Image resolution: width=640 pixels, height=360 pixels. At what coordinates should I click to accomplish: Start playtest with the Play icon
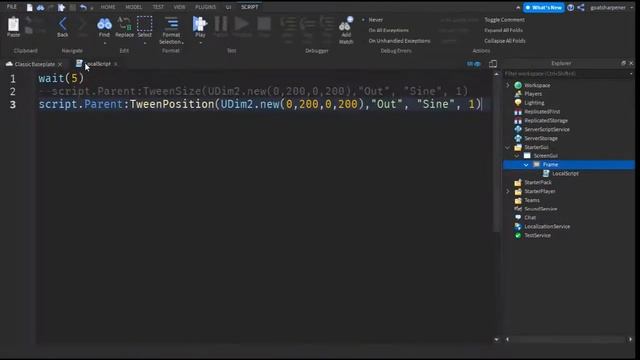(200, 24)
